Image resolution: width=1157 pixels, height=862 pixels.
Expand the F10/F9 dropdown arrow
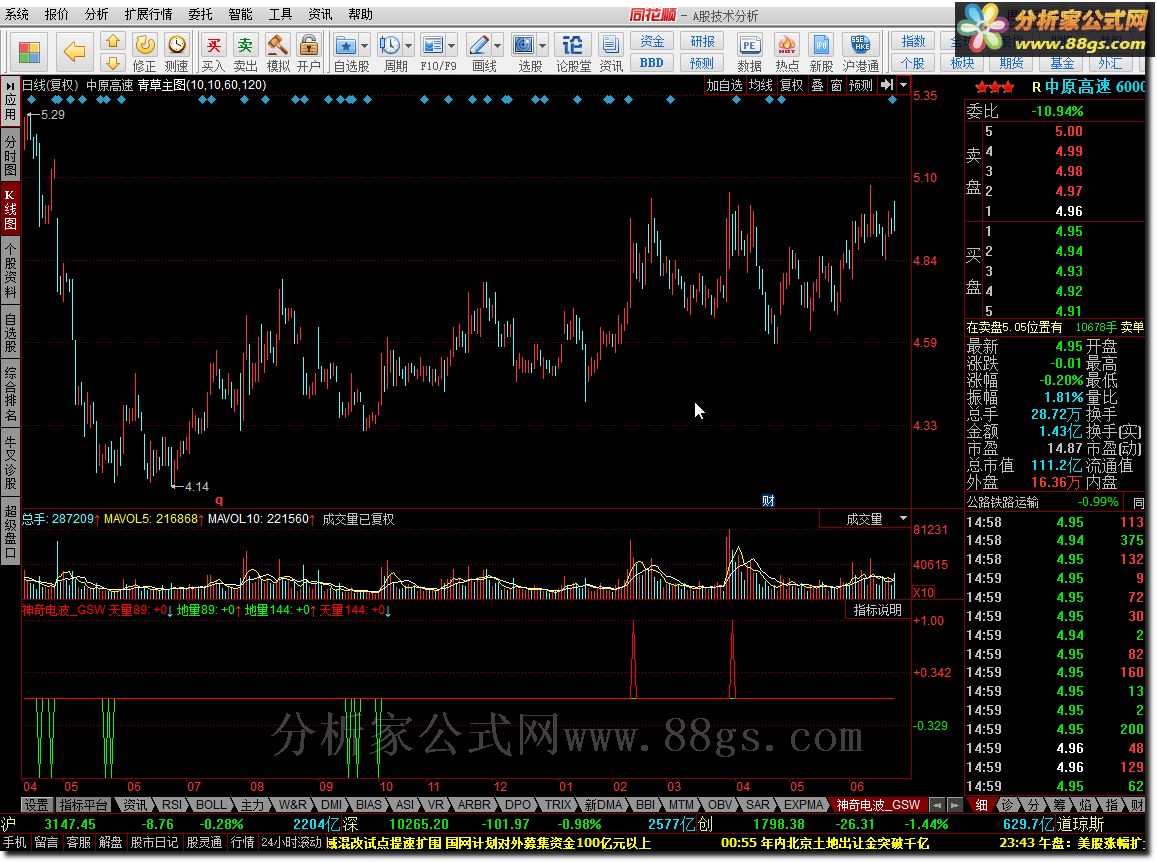pyautogui.click(x=452, y=46)
